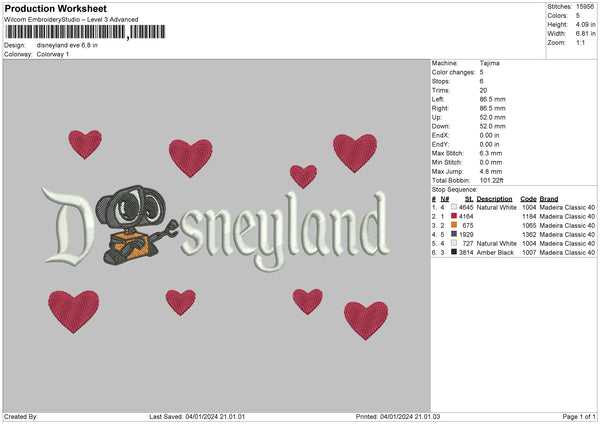600x424 pixels.
Task: Click the Stitches value '15956'
Action: (585, 7)
